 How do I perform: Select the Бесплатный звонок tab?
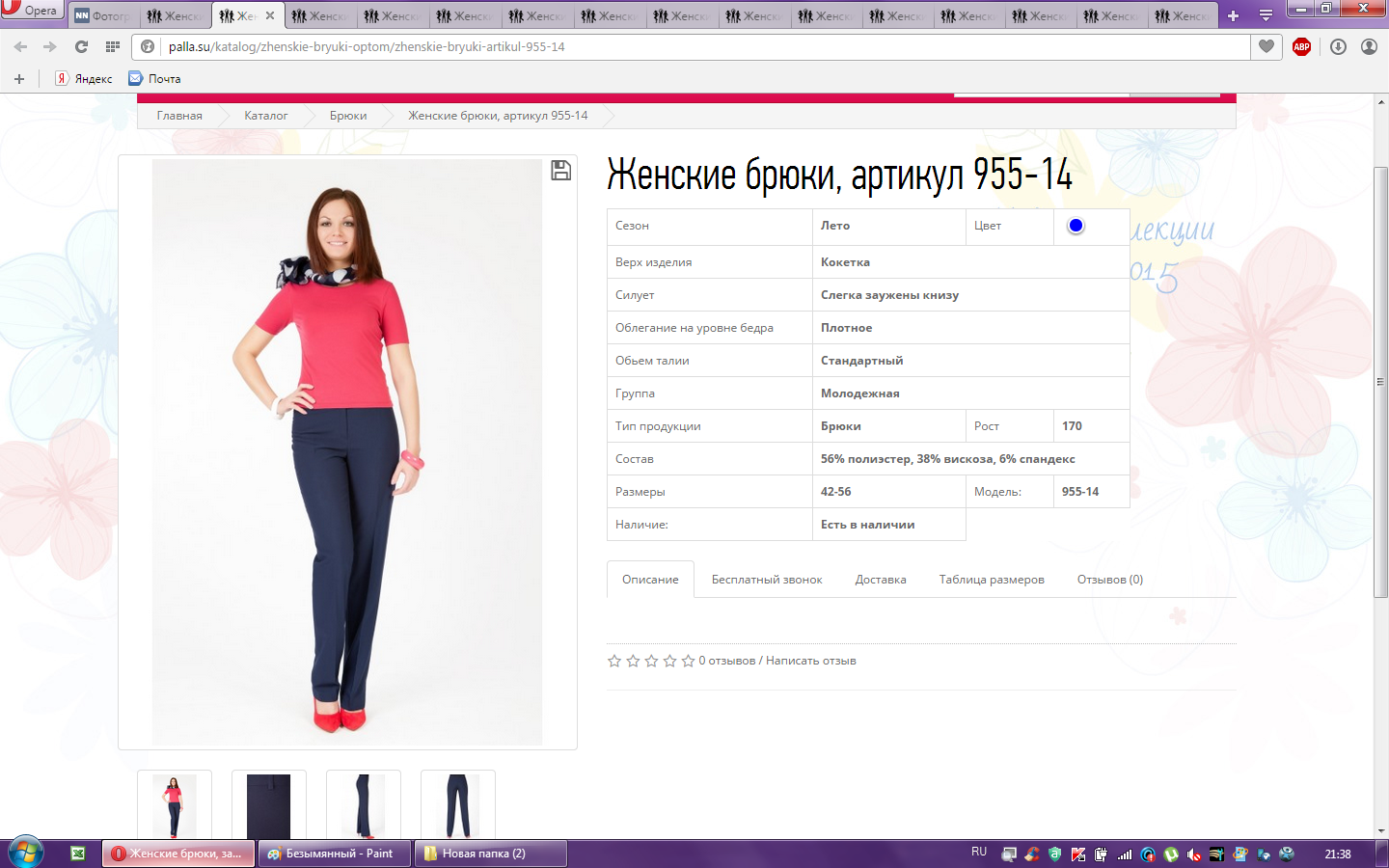(x=766, y=580)
